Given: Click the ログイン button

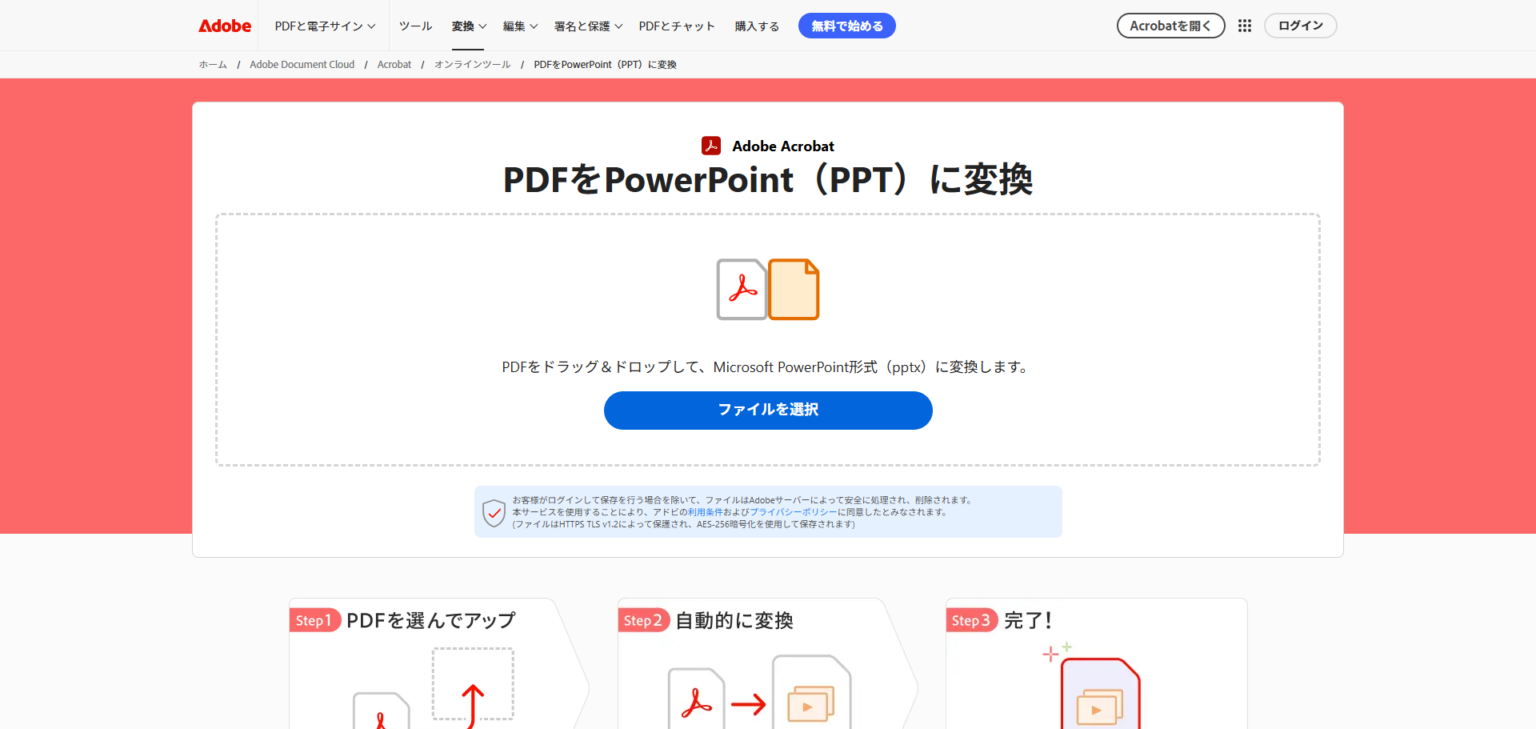Looking at the screenshot, I should (x=1300, y=25).
